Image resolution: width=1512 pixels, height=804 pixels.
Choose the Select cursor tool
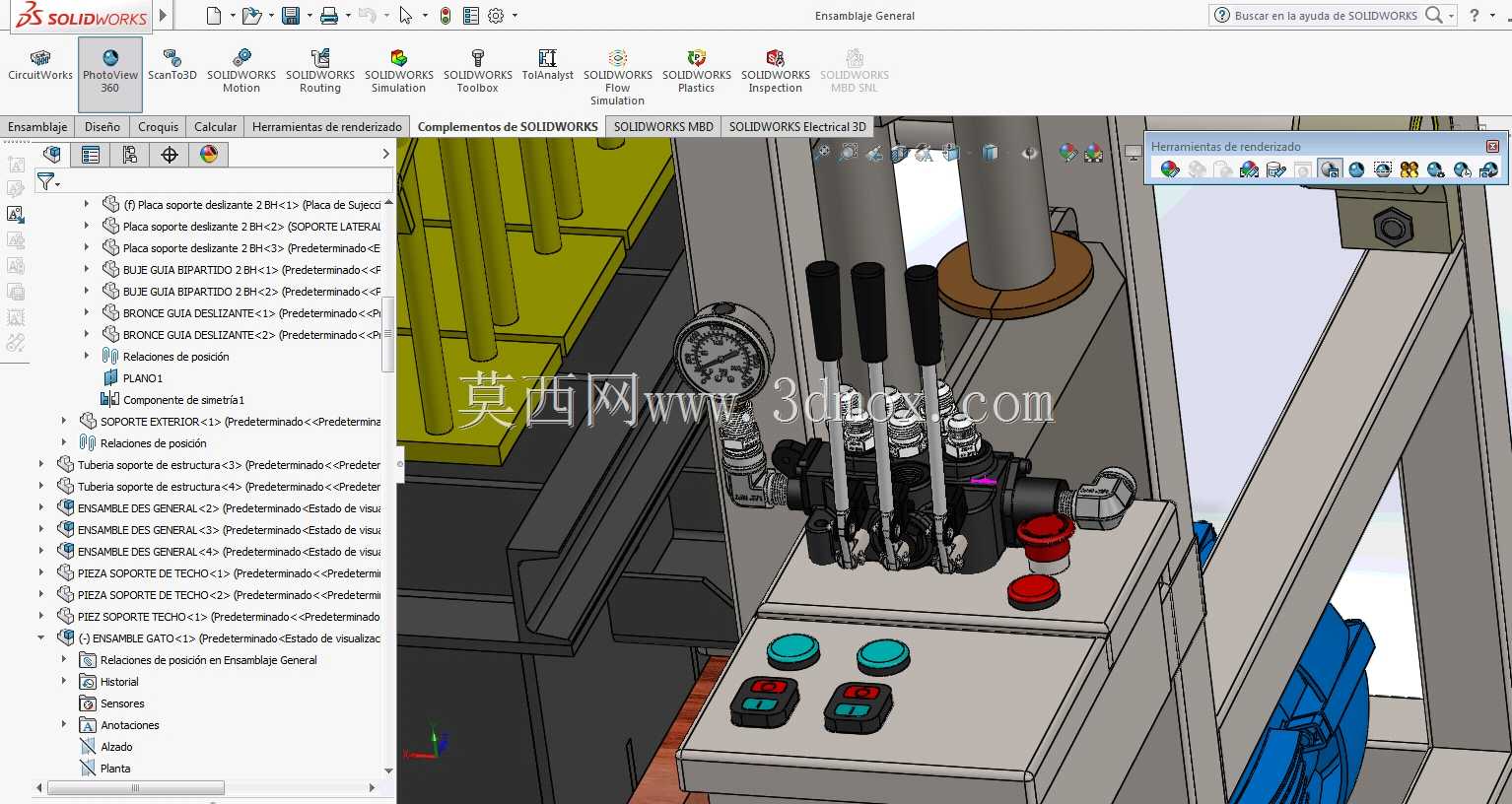point(406,16)
